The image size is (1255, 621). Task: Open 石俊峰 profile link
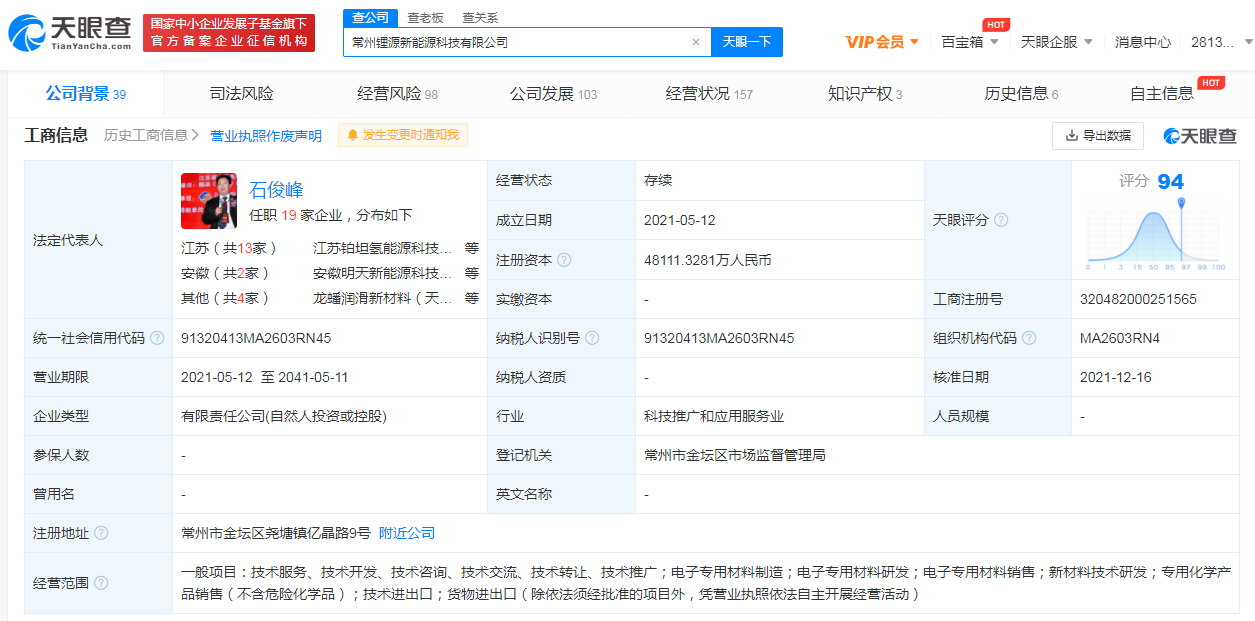pyautogui.click(x=276, y=190)
